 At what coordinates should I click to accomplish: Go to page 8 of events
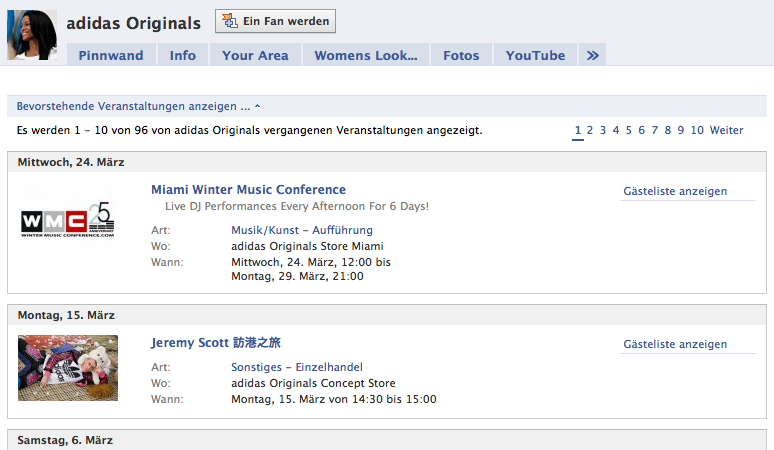click(667, 130)
